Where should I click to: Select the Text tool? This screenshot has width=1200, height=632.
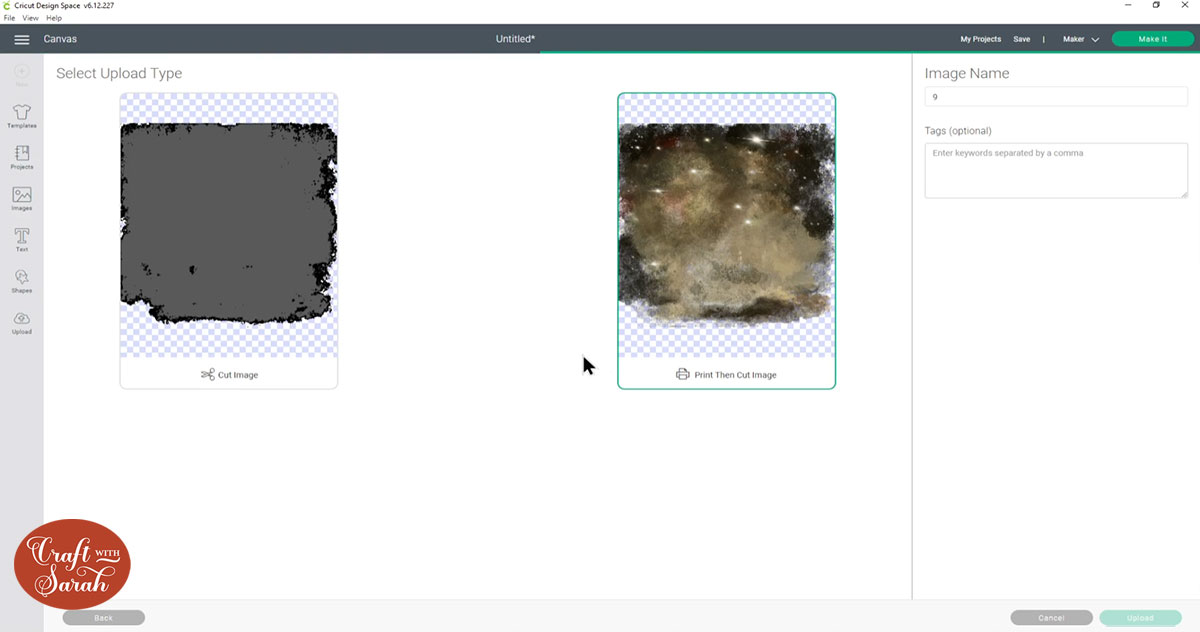click(22, 240)
